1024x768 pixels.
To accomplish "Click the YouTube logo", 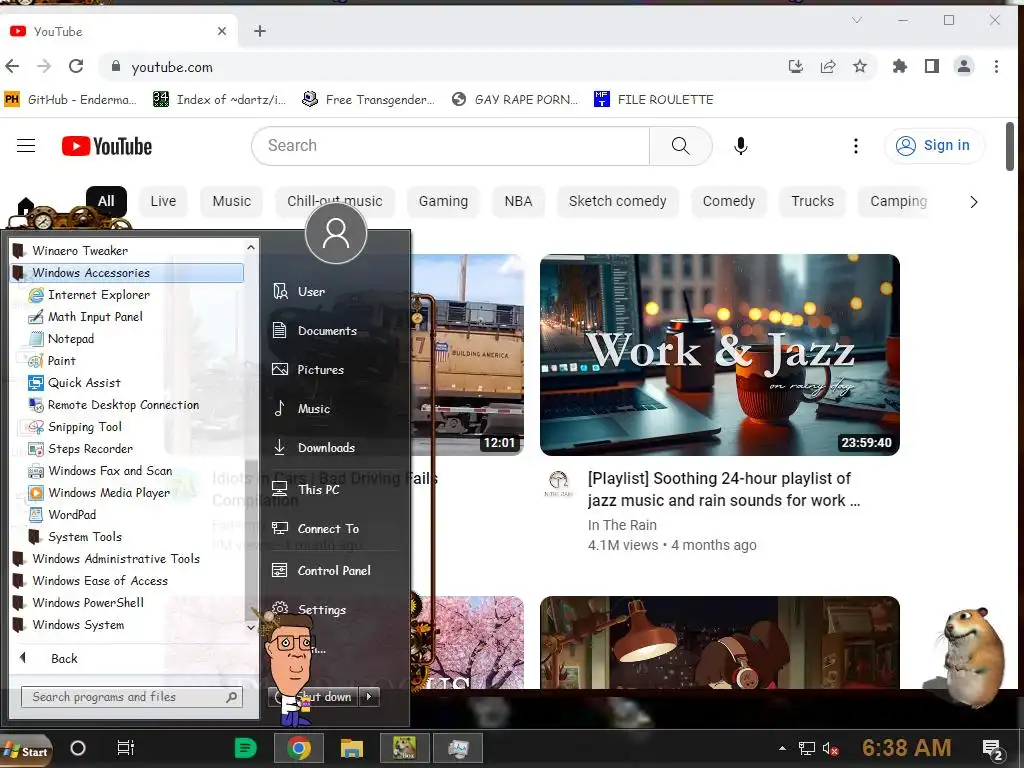I will click(x=107, y=146).
